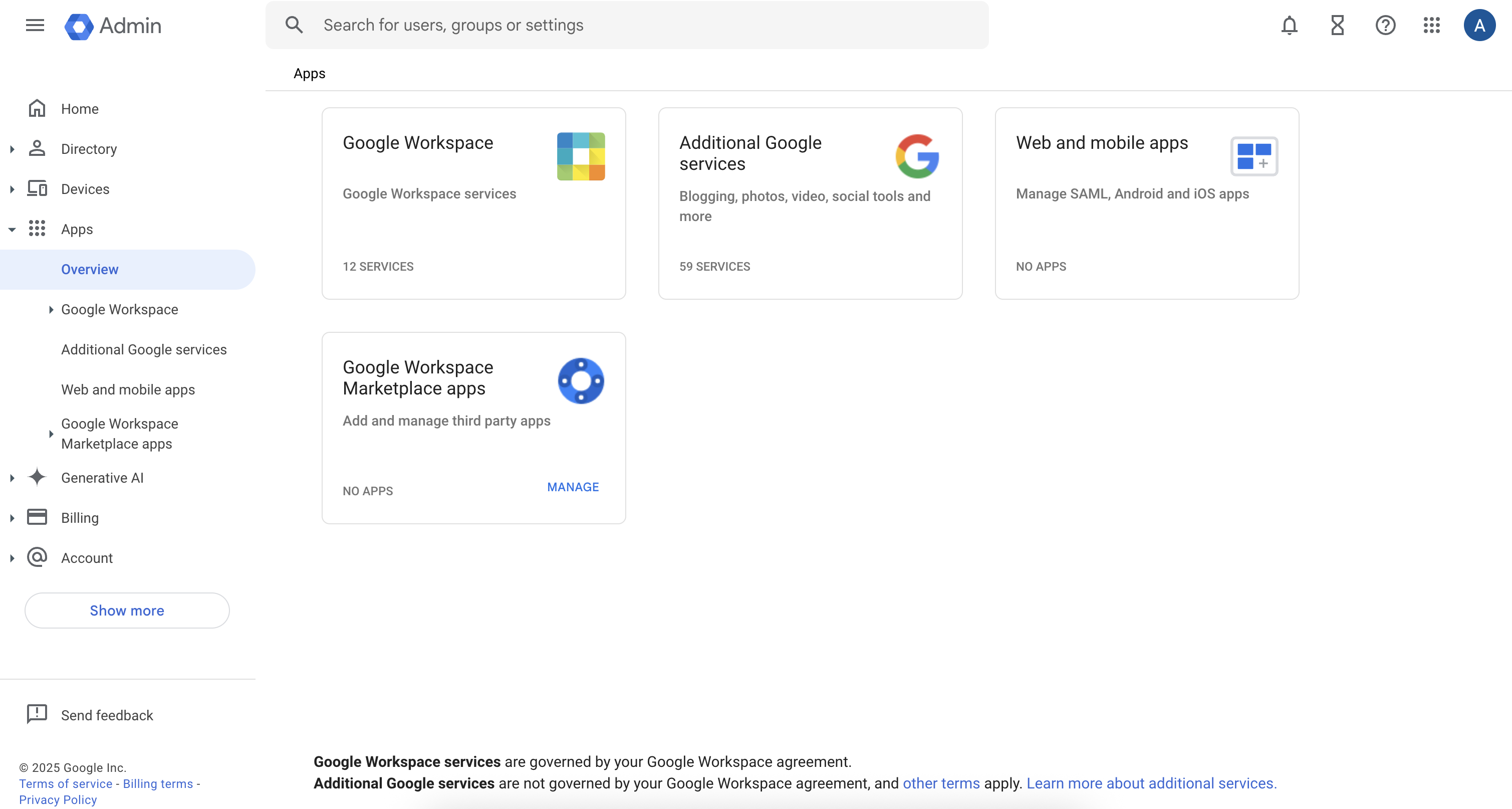Viewport: 1512px width, 809px height.
Task: Open the Google Workspace card title
Action: (x=418, y=143)
